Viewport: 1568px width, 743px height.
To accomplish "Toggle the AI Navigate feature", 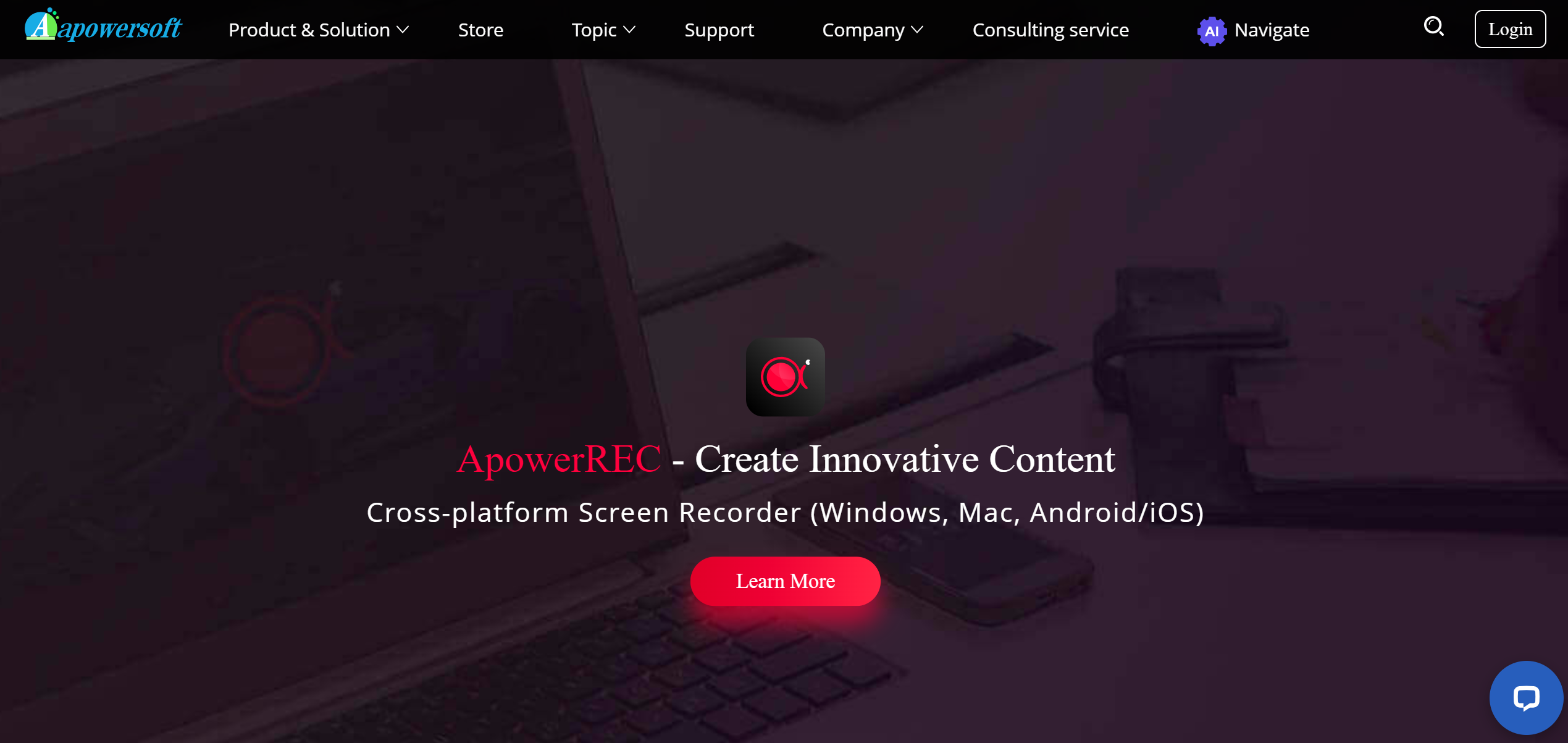I will click(x=1253, y=30).
